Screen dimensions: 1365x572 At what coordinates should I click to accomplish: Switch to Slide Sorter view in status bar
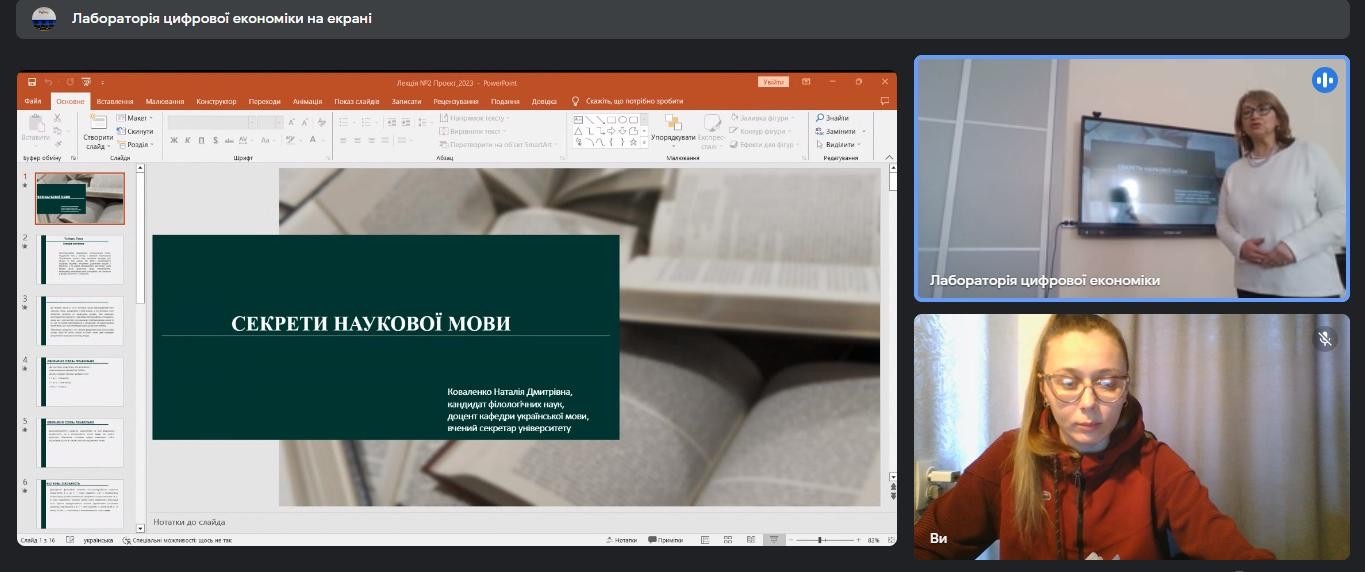[x=728, y=540]
